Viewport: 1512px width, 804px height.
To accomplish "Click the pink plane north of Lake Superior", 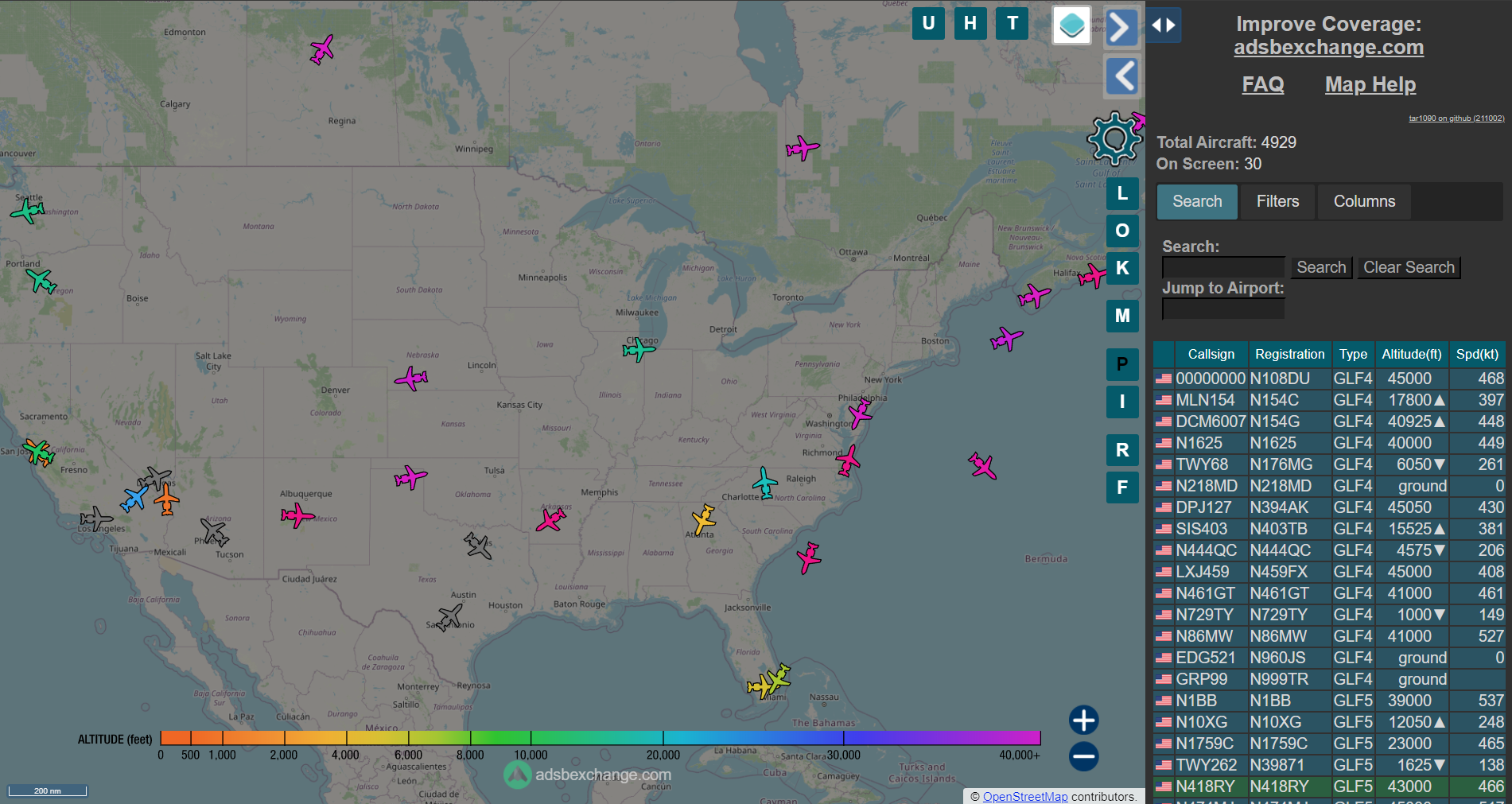I will click(x=803, y=148).
